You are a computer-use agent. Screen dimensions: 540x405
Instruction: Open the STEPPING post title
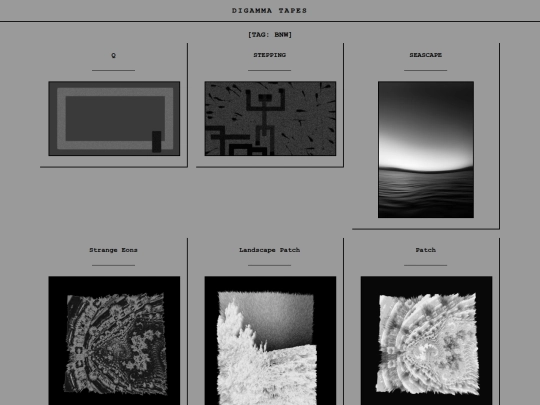tap(270, 55)
